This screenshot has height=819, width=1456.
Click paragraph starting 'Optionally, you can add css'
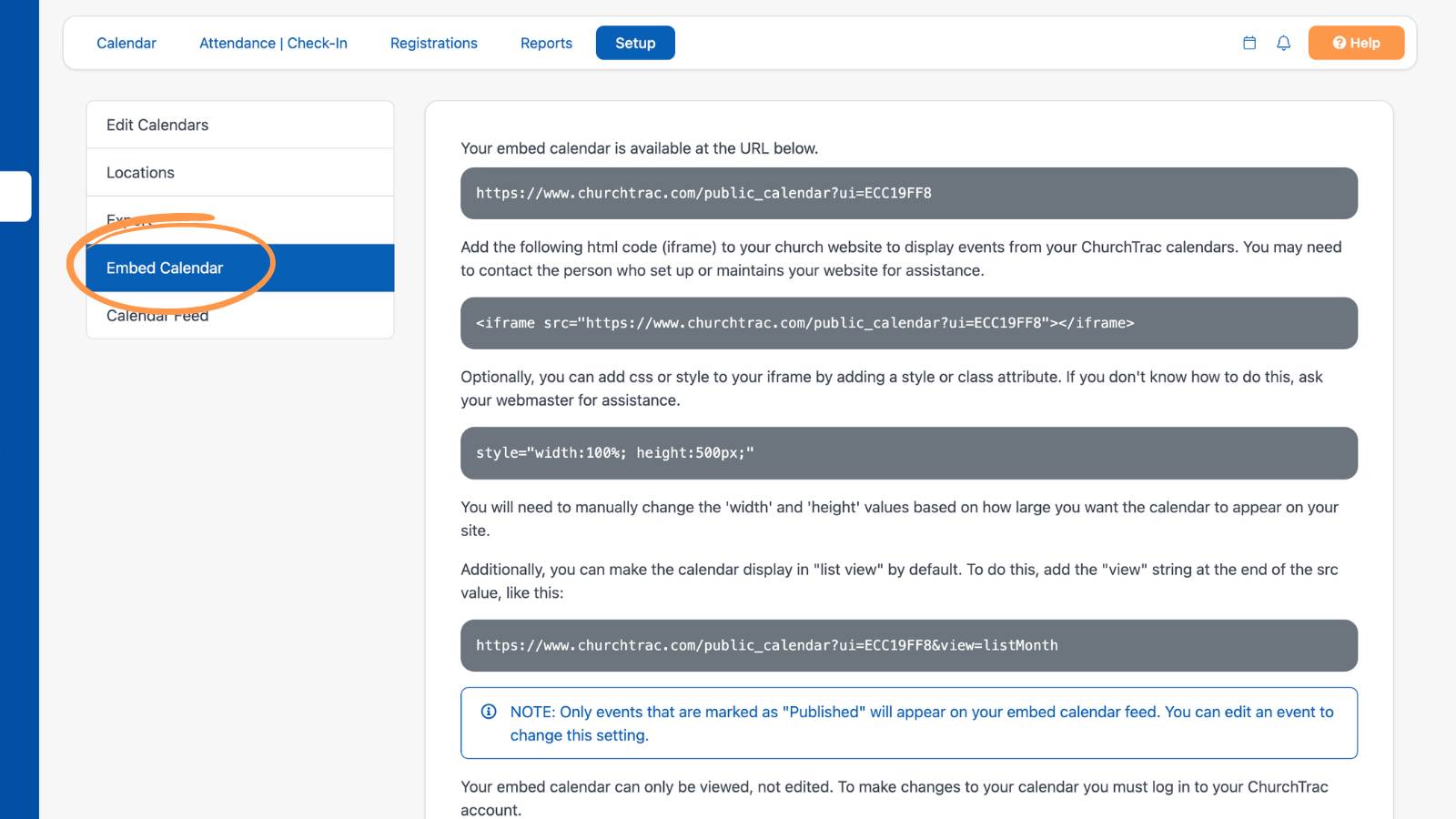coord(892,389)
